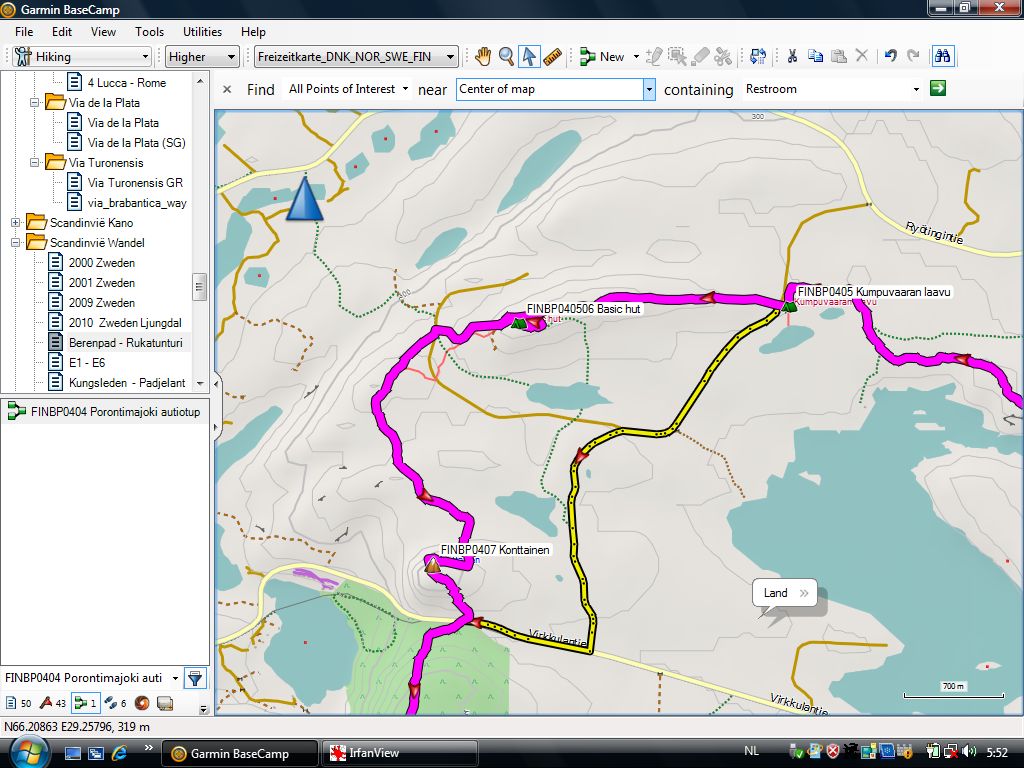Toggle tracks filter showing 6
The image size is (1024, 768).
point(115,703)
